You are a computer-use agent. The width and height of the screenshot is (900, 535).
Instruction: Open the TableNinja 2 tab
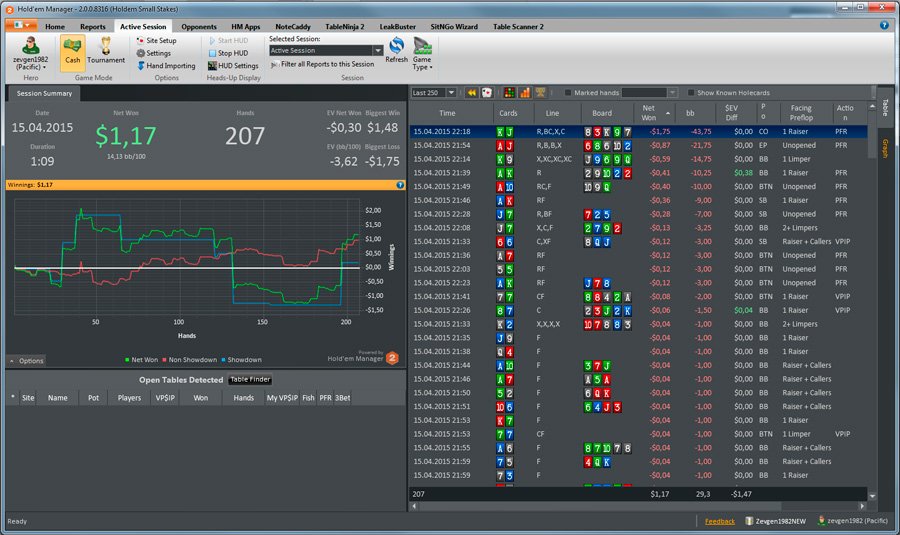[344, 26]
